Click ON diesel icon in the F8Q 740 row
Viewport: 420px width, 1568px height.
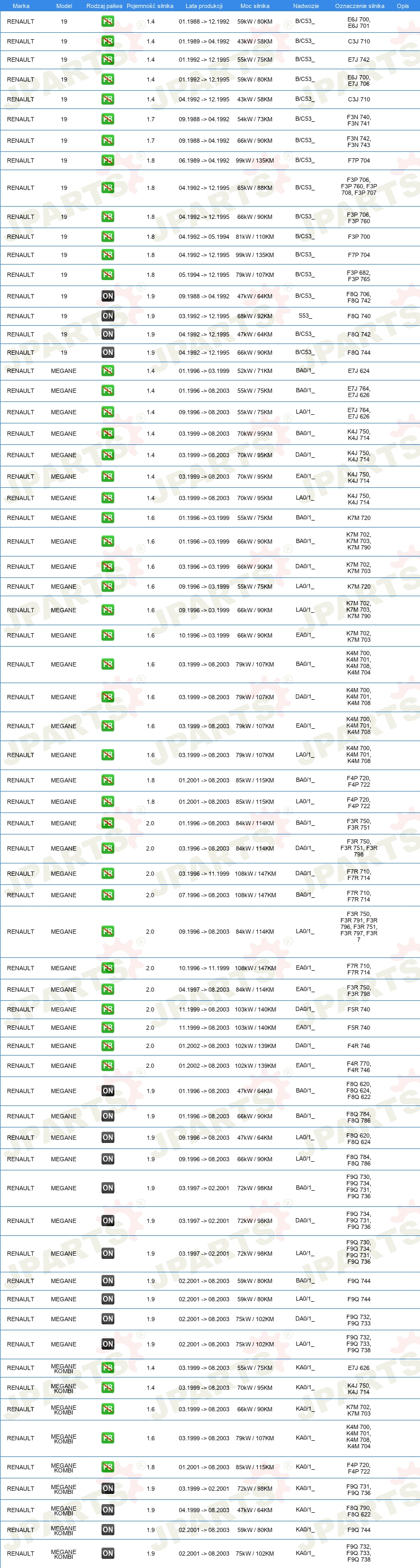(x=108, y=316)
